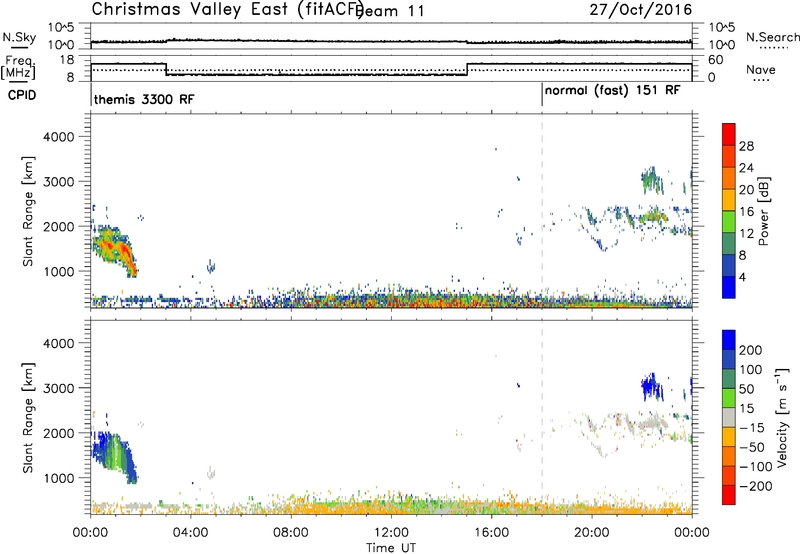Click the '18' frequency axis tick
The image size is (800, 554).
67,60
